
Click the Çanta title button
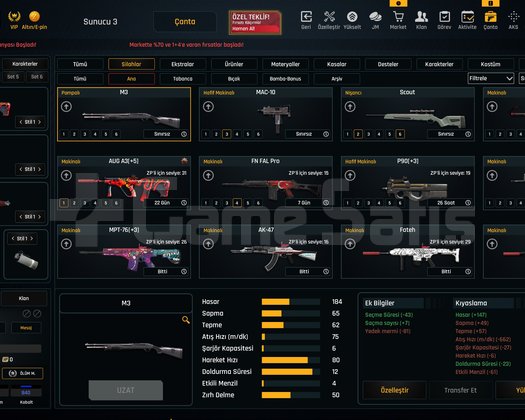coord(185,22)
